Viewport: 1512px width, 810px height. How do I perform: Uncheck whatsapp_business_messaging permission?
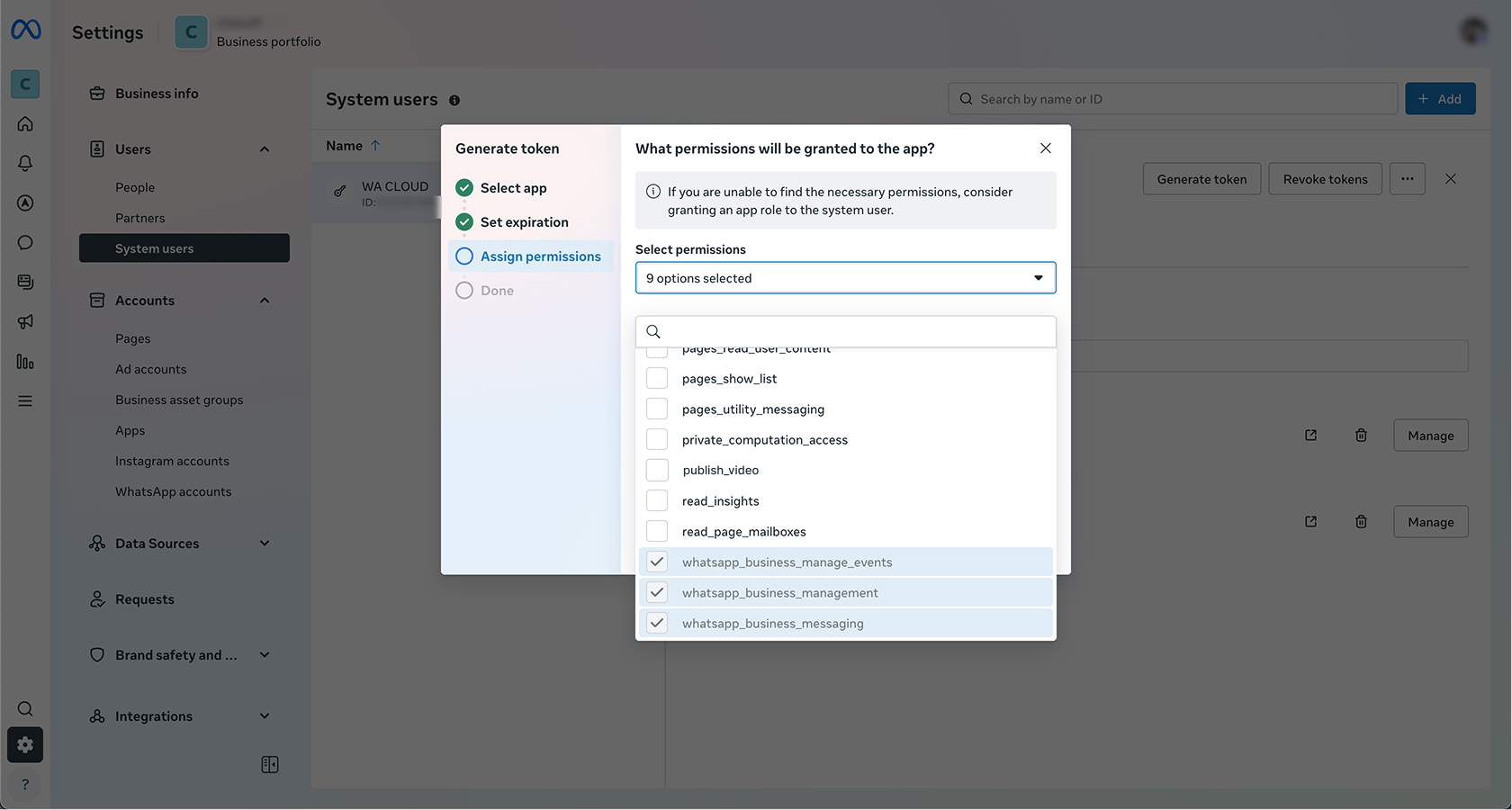coord(658,623)
